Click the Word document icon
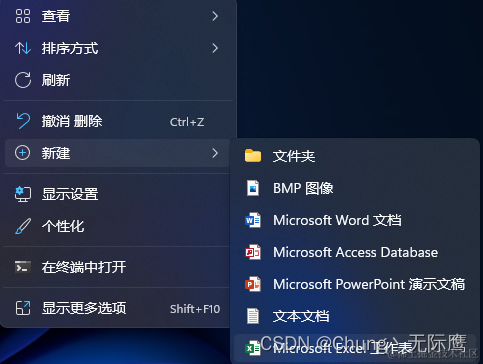483x364 pixels. click(253, 220)
